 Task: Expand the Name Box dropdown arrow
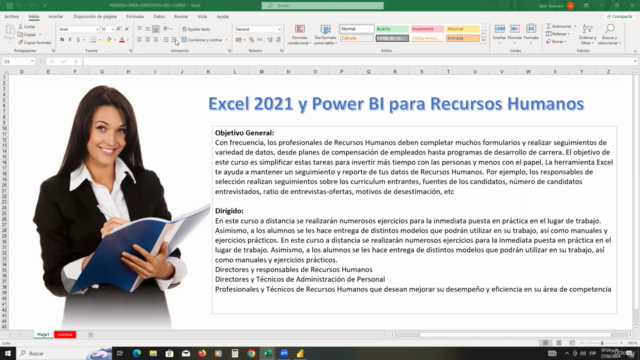(x=32, y=61)
